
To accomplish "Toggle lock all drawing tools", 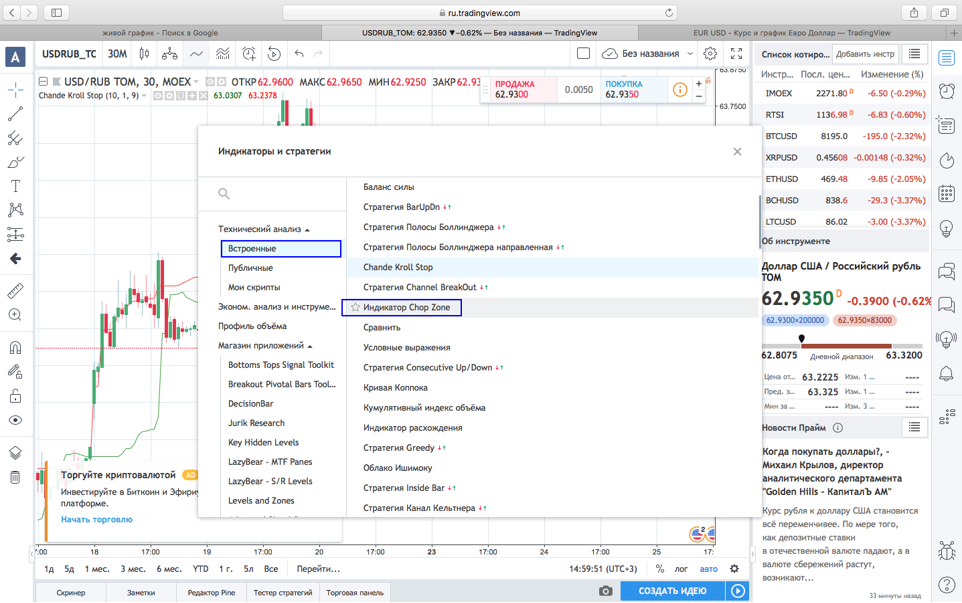I will pos(15,396).
